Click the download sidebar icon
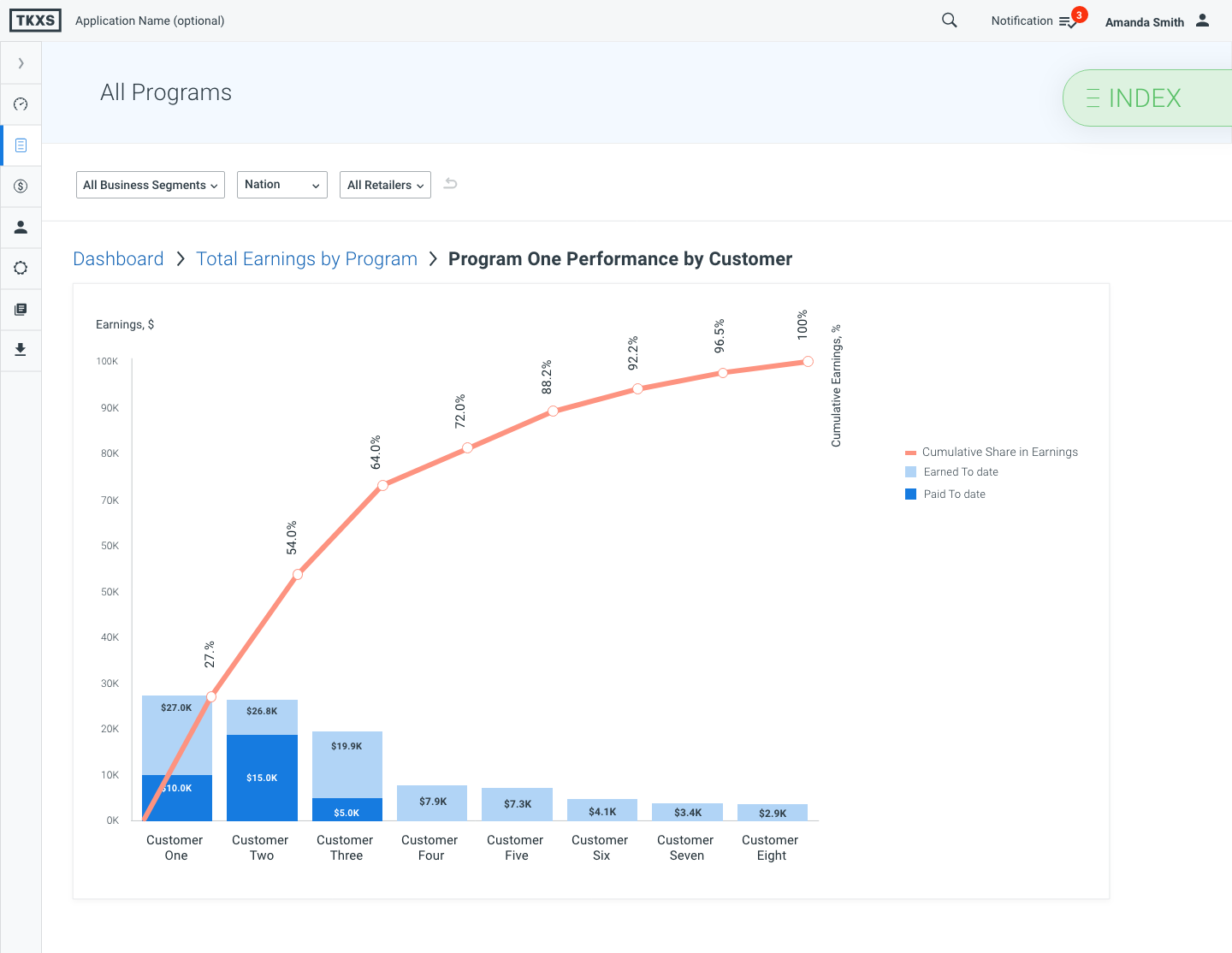Viewport: 1232px width, 953px height. pos(21,350)
